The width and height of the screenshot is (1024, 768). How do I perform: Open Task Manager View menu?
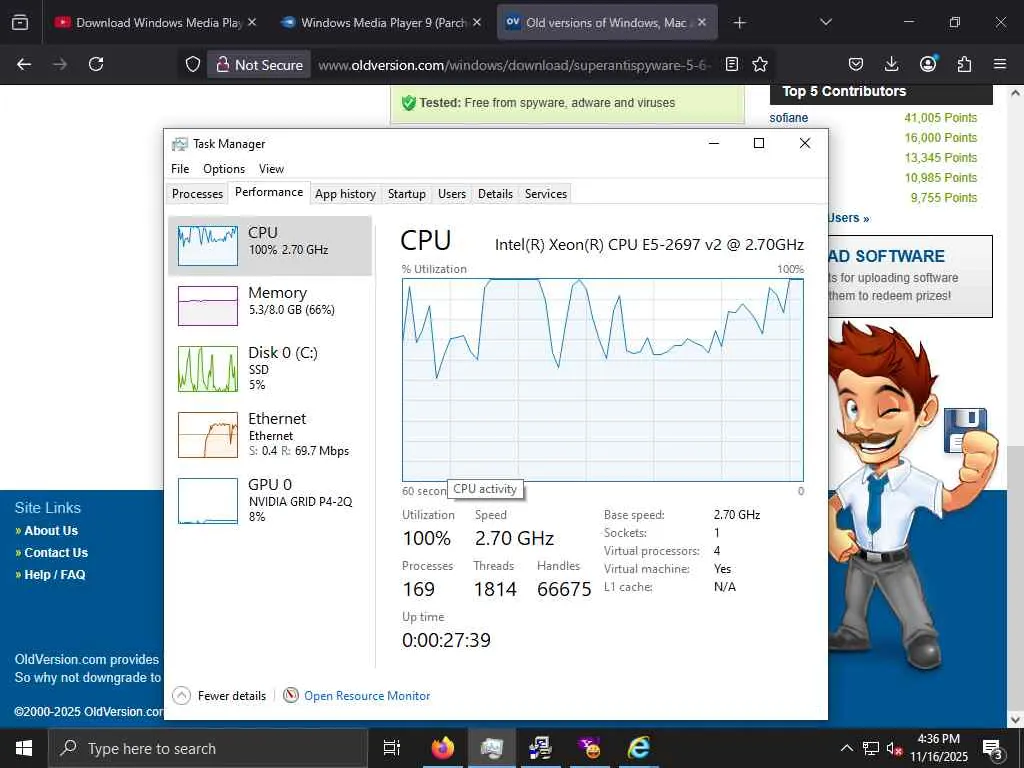pyautogui.click(x=271, y=168)
